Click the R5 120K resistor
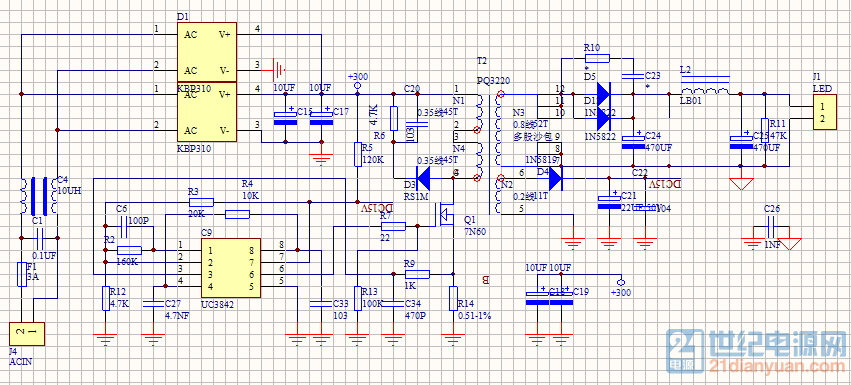Image resolution: width=851 pixels, height=385 pixels. [358, 154]
